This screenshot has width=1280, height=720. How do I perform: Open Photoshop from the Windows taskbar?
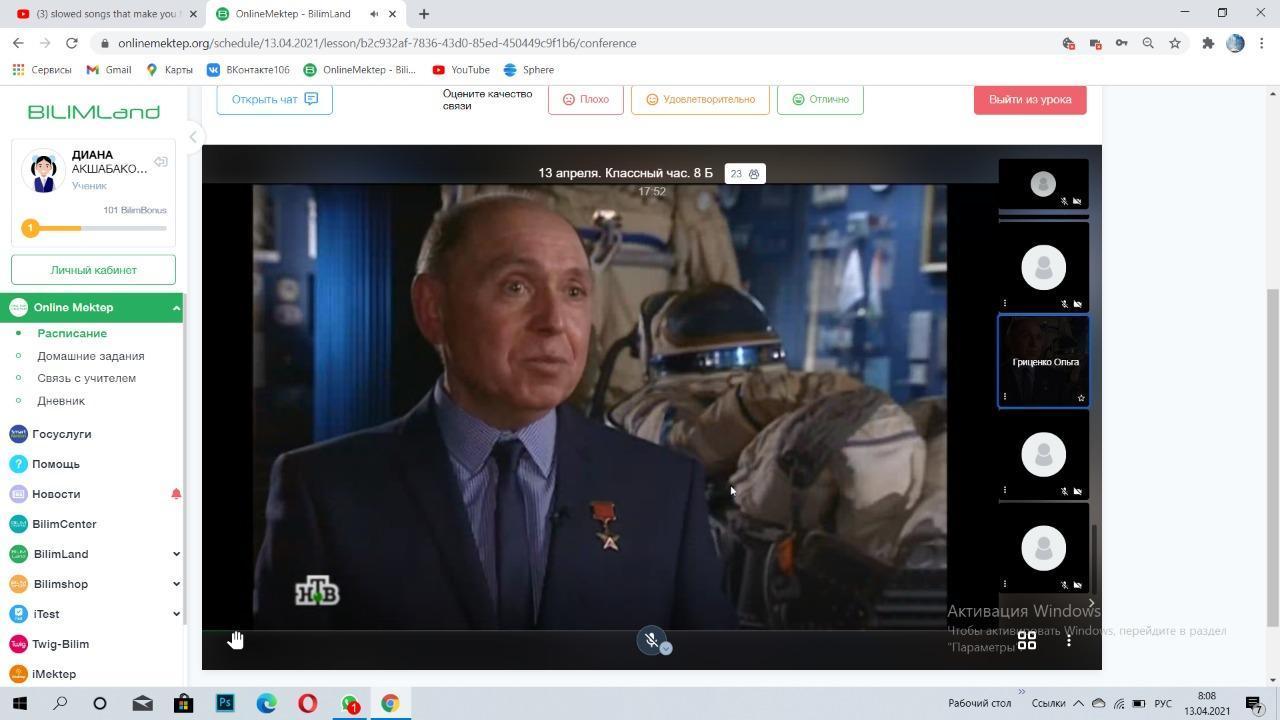tap(225, 703)
